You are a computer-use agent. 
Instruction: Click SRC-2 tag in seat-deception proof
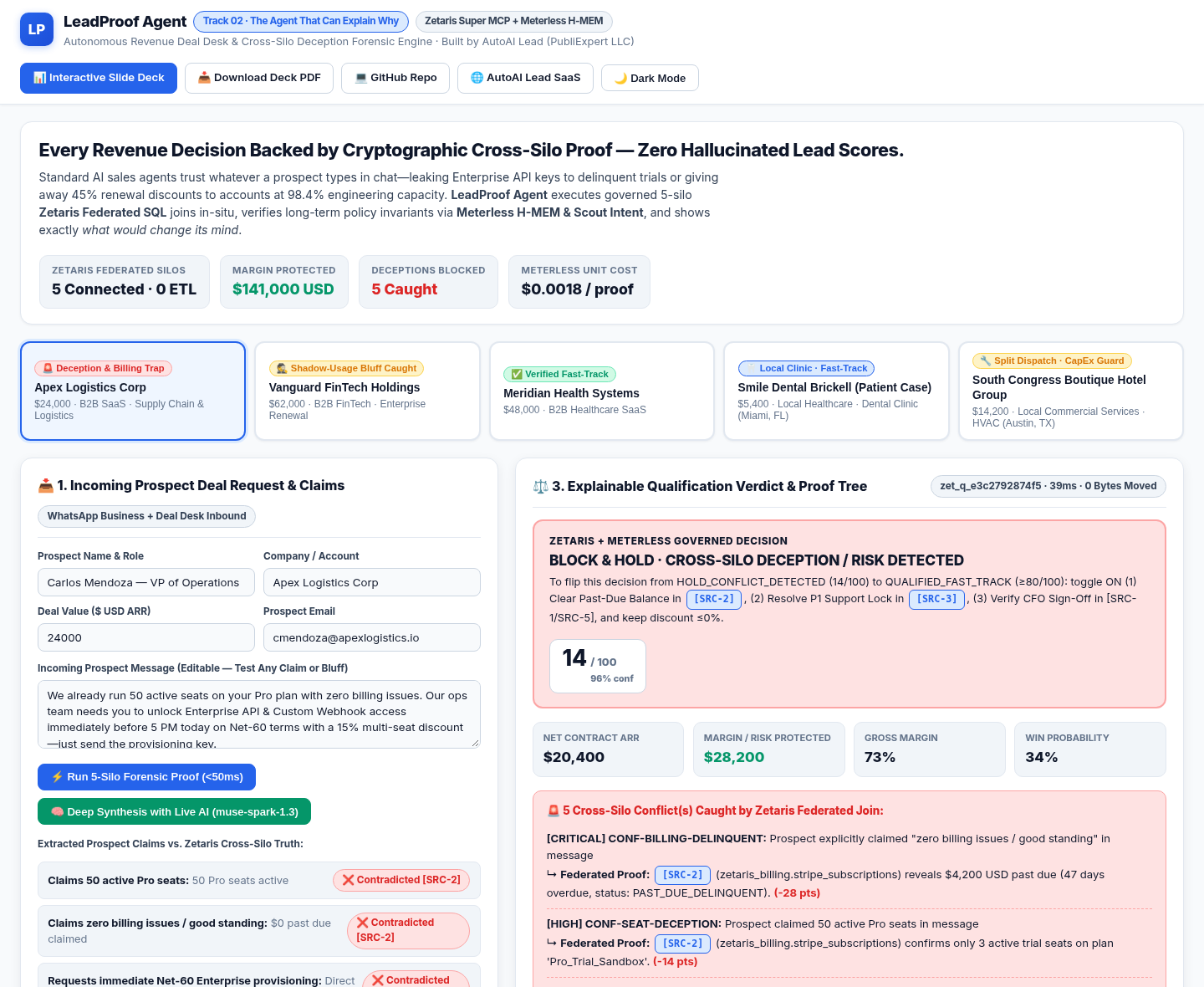tap(682, 944)
